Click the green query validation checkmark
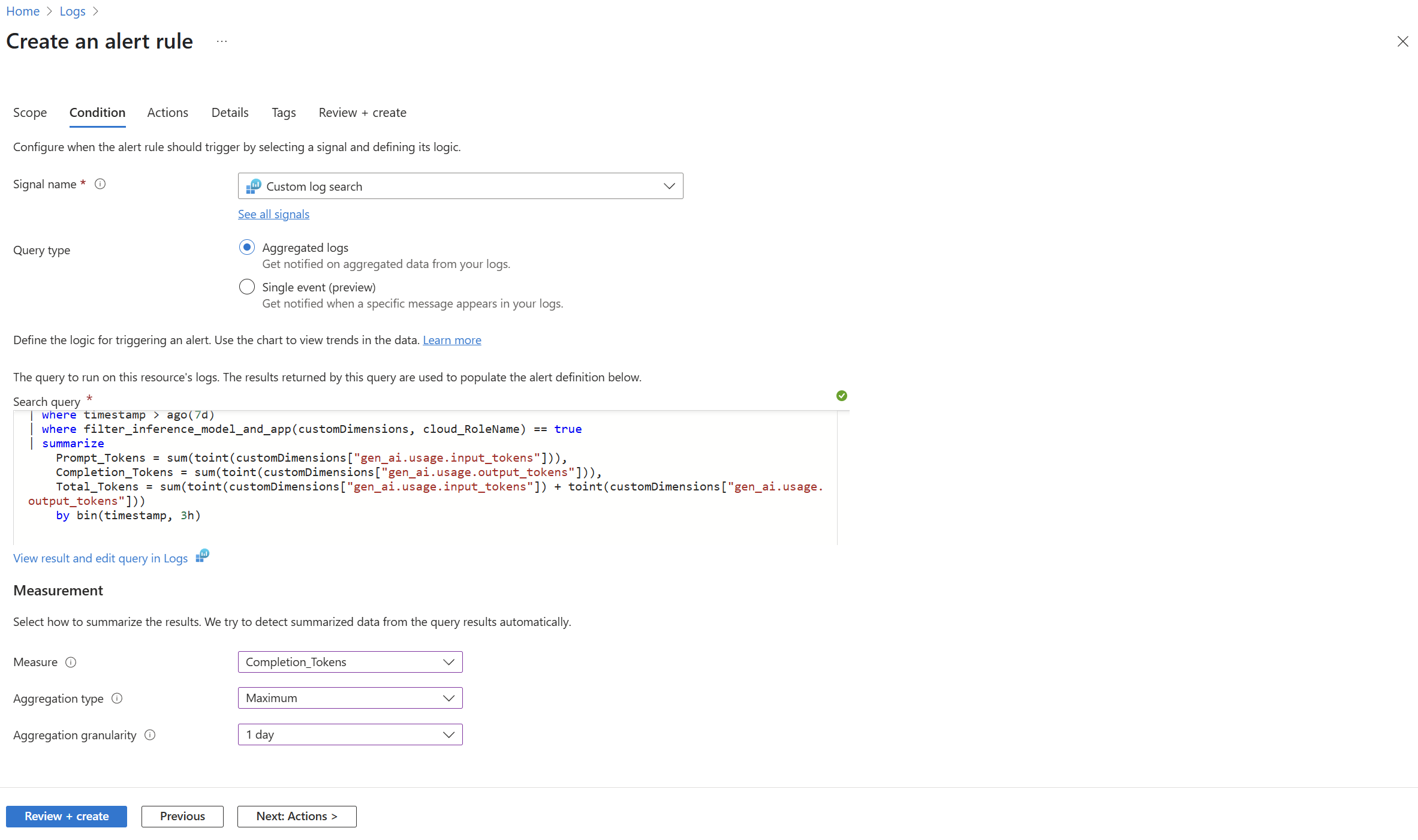 [841, 396]
